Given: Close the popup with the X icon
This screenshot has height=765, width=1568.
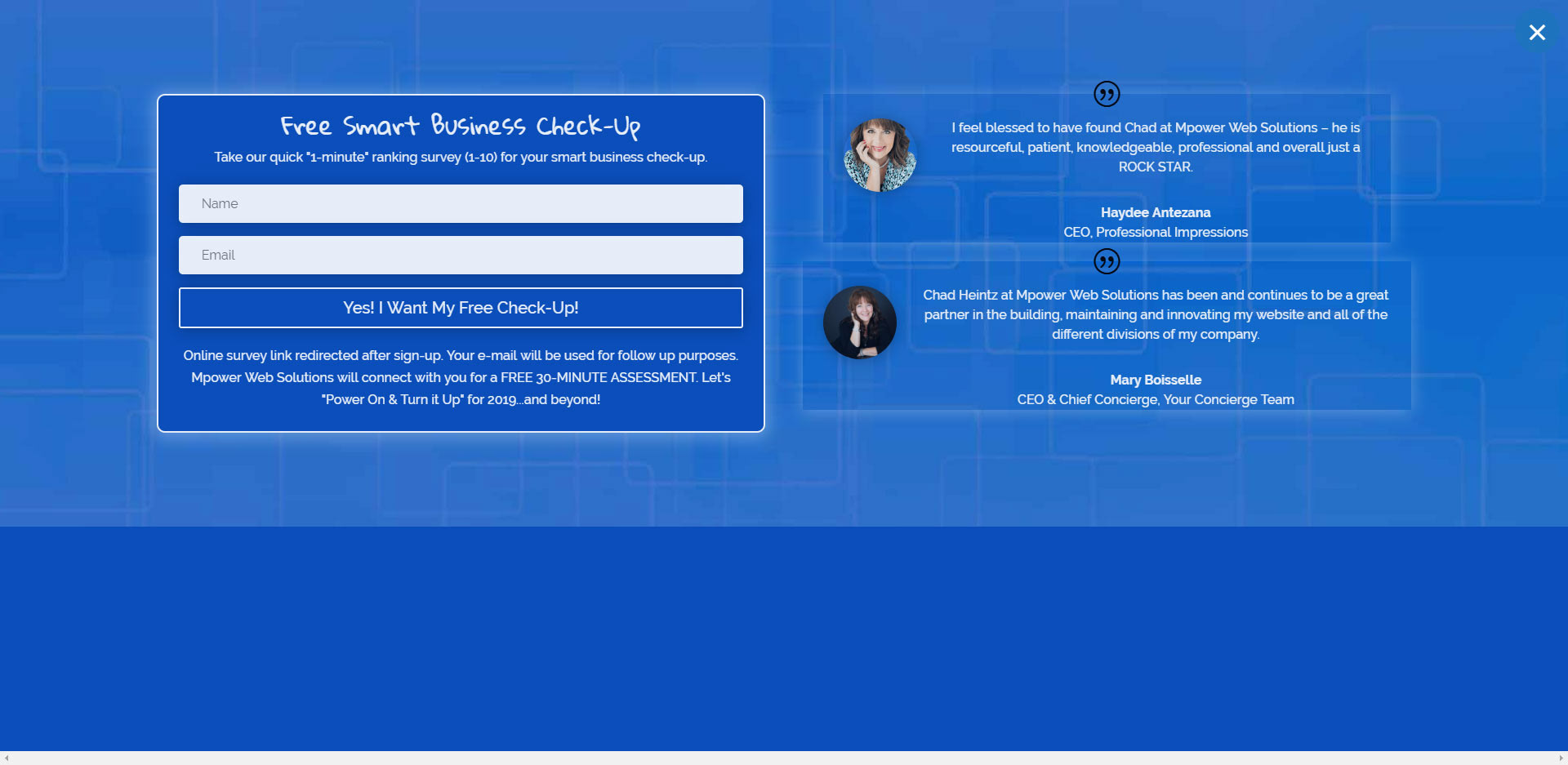Looking at the screenshot, I should [1537, 33].
